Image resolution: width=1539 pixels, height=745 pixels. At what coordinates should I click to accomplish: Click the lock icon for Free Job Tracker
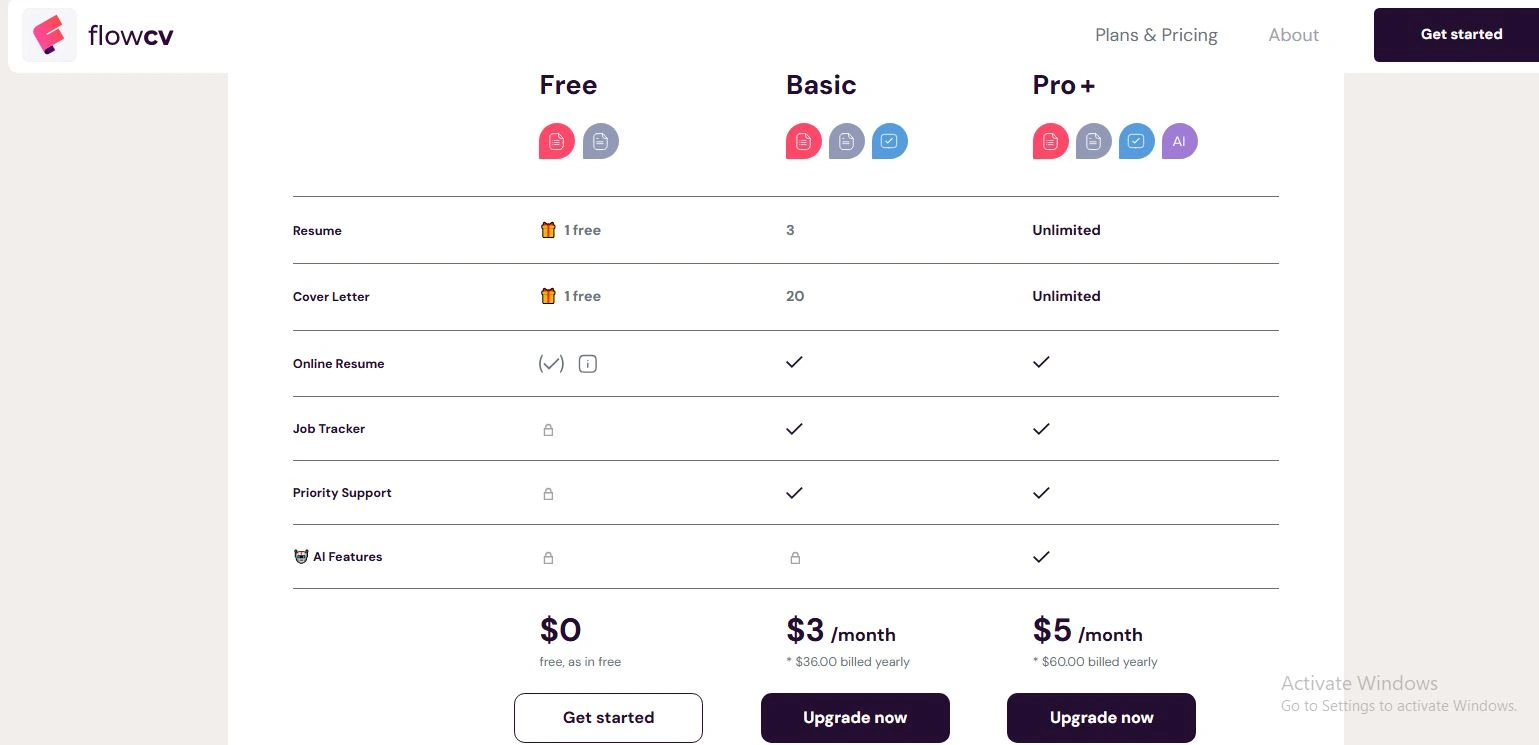point(548,430)
